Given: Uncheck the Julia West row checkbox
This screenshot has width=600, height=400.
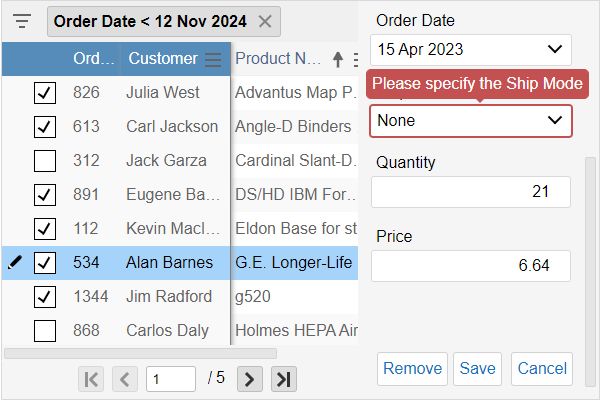Looking at the screenshot, I should 45,93.
